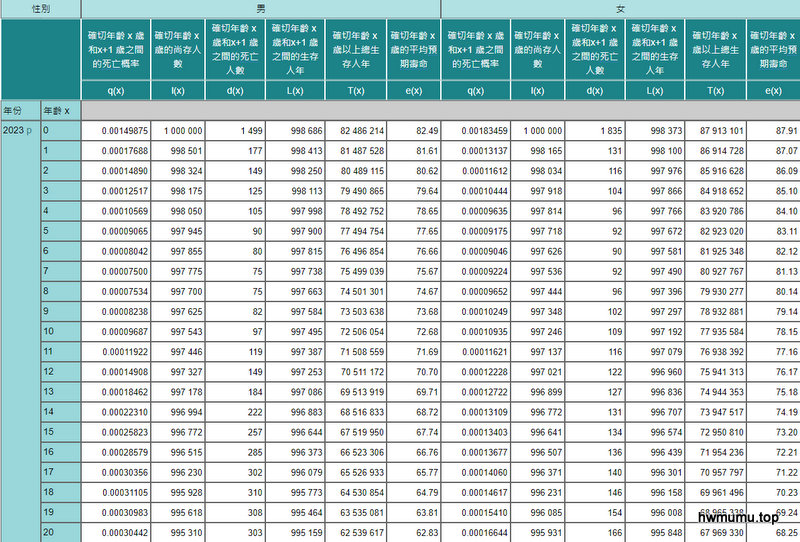Select the cell reading 997 021
This screenshot has height=542, width=800.
click(x=537, y=372)
